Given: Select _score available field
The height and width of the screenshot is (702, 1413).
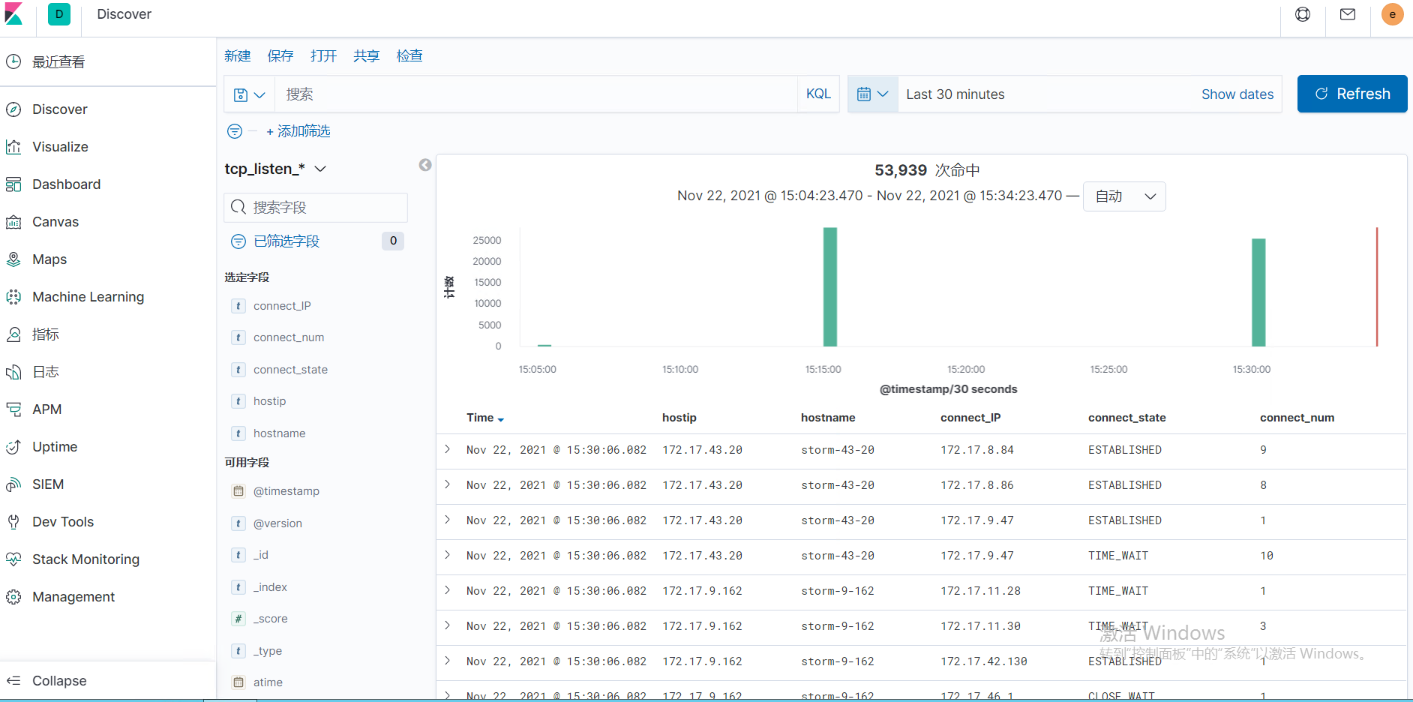Looking at the screenshot, I should [271, 619].
